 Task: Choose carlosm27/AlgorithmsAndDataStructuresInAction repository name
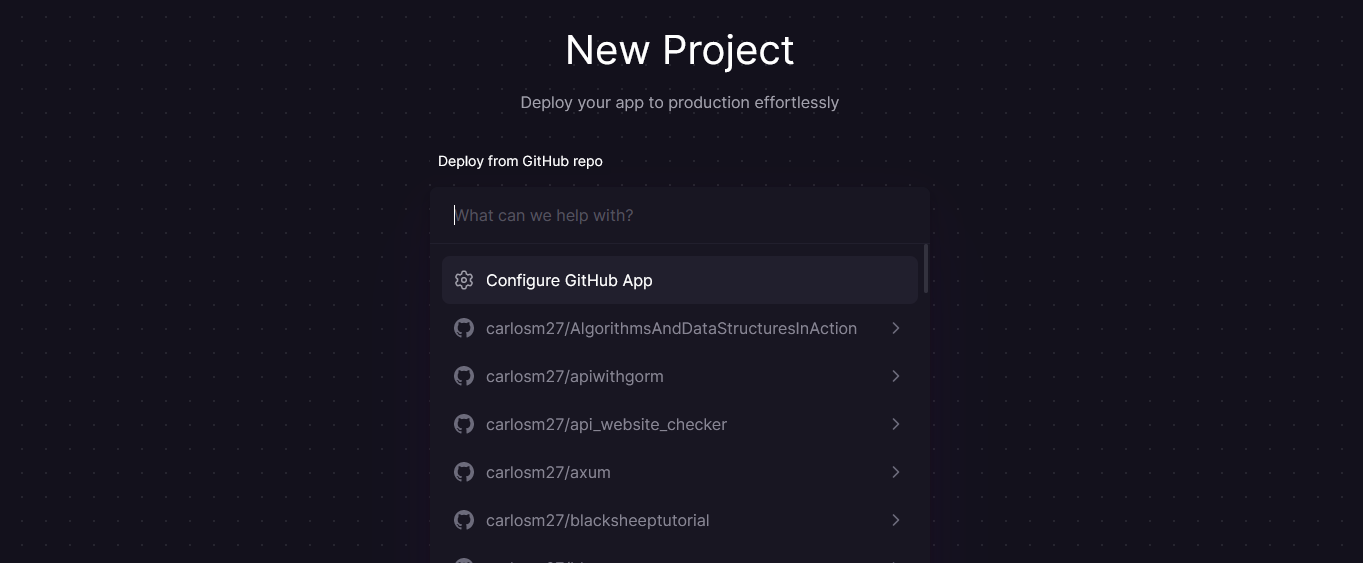pos(671,328)
